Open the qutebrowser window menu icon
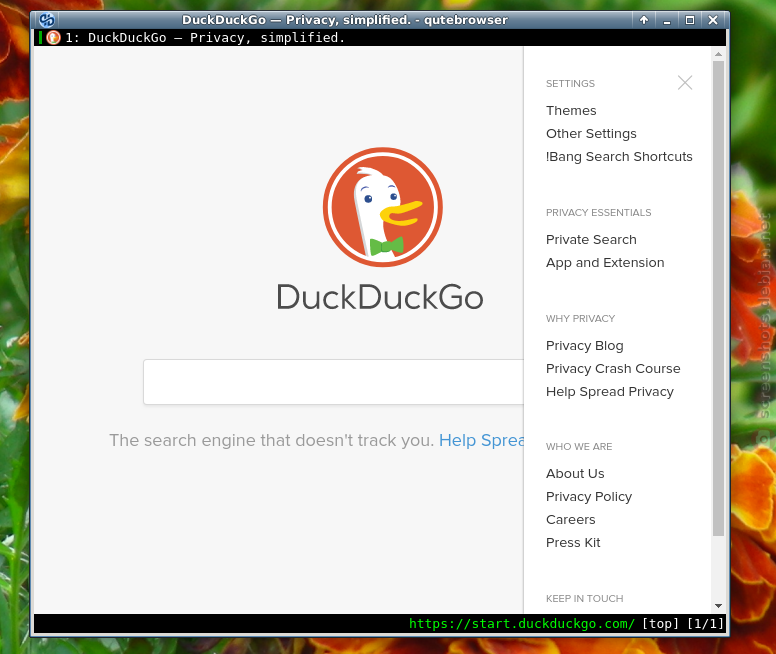Image resolution: width=776 pixels, height=654 pixels. click(x=47, y=20)
